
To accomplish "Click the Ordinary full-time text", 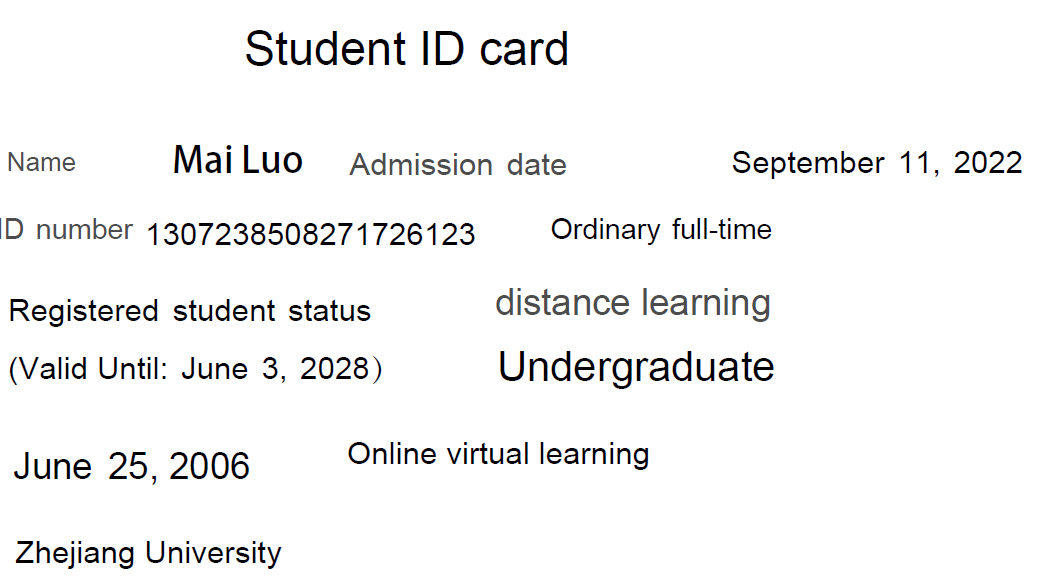I will click(x=661, y=230).
